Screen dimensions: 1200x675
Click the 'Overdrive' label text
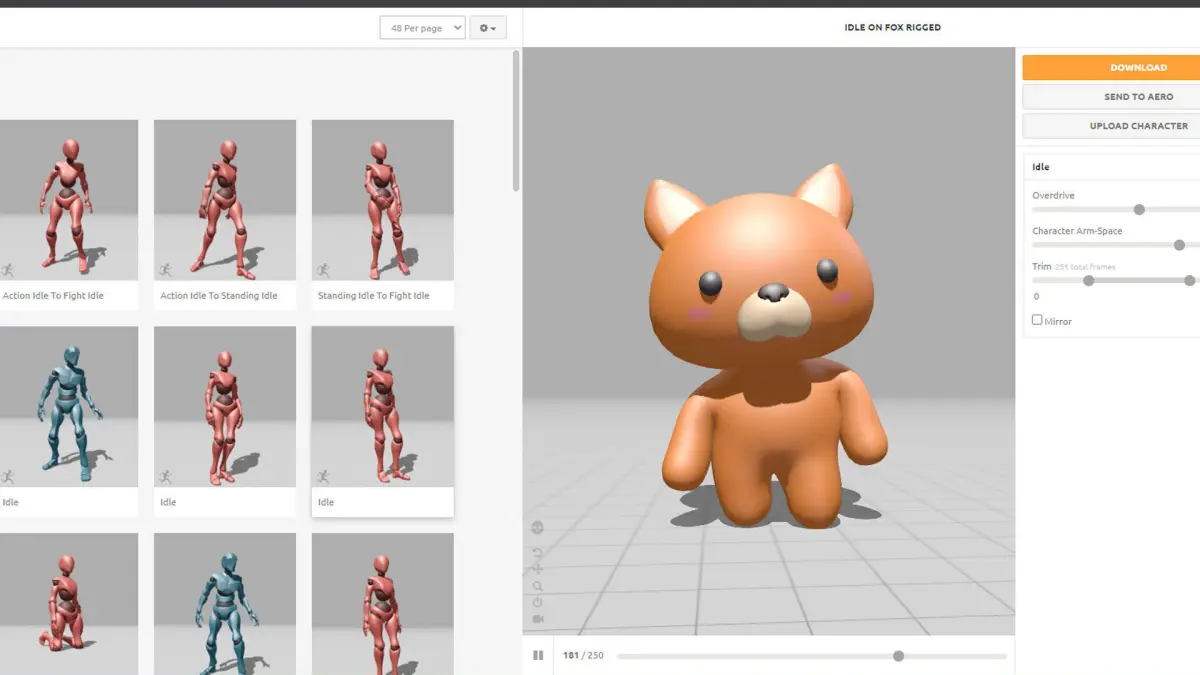(1053, 195)
